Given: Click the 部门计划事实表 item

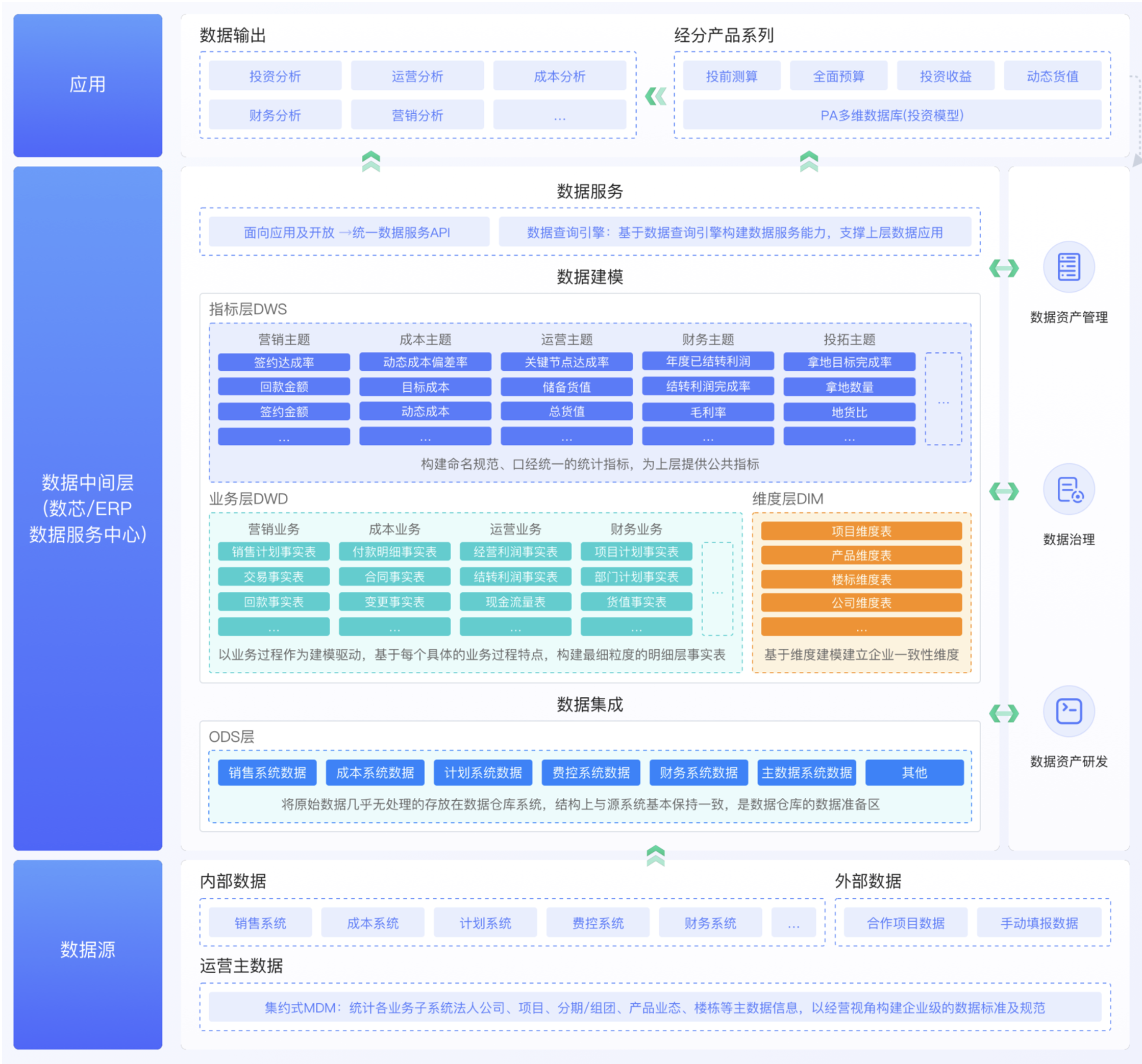Looking at the screenshot, I should click(x=636, y=576).
